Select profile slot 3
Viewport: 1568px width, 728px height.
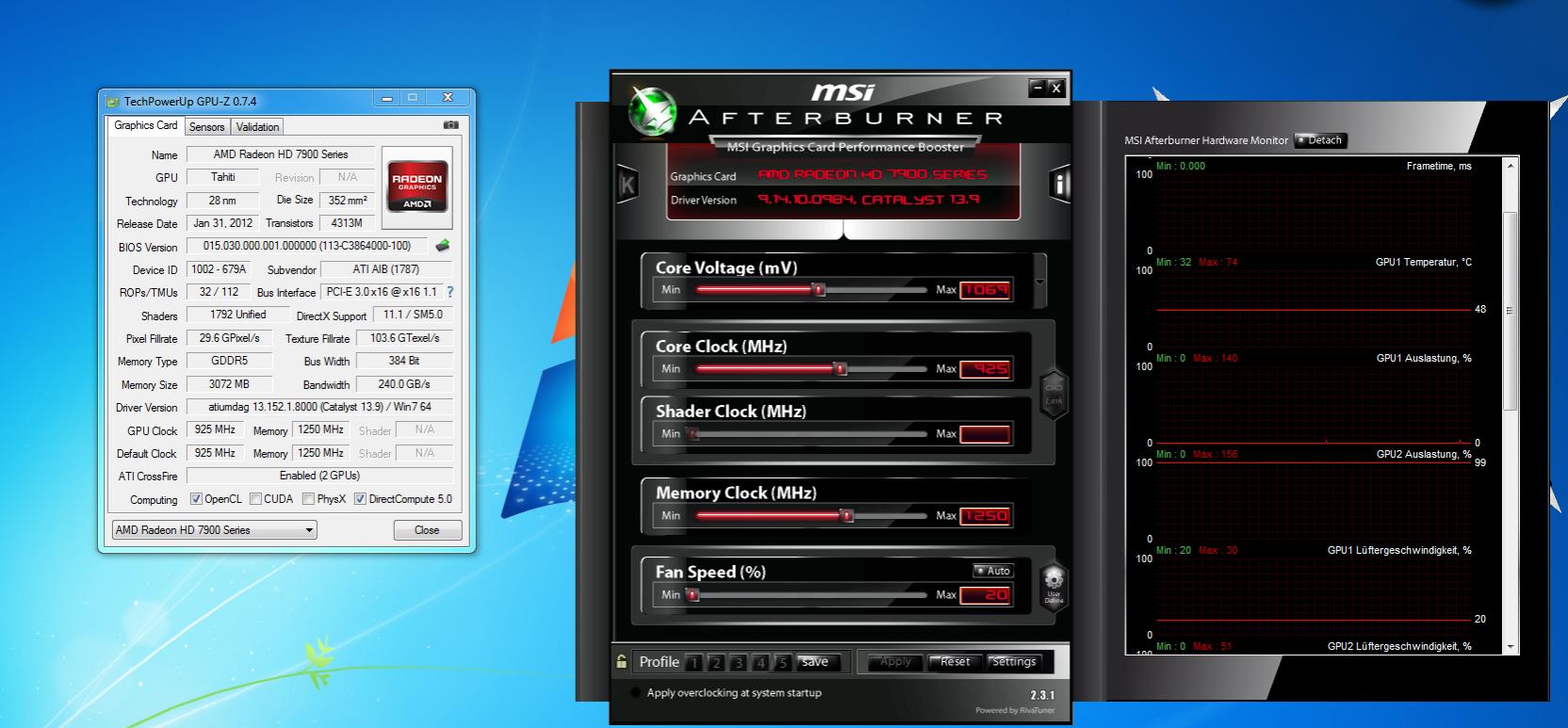pyautogui.click(x=738, y=663)
